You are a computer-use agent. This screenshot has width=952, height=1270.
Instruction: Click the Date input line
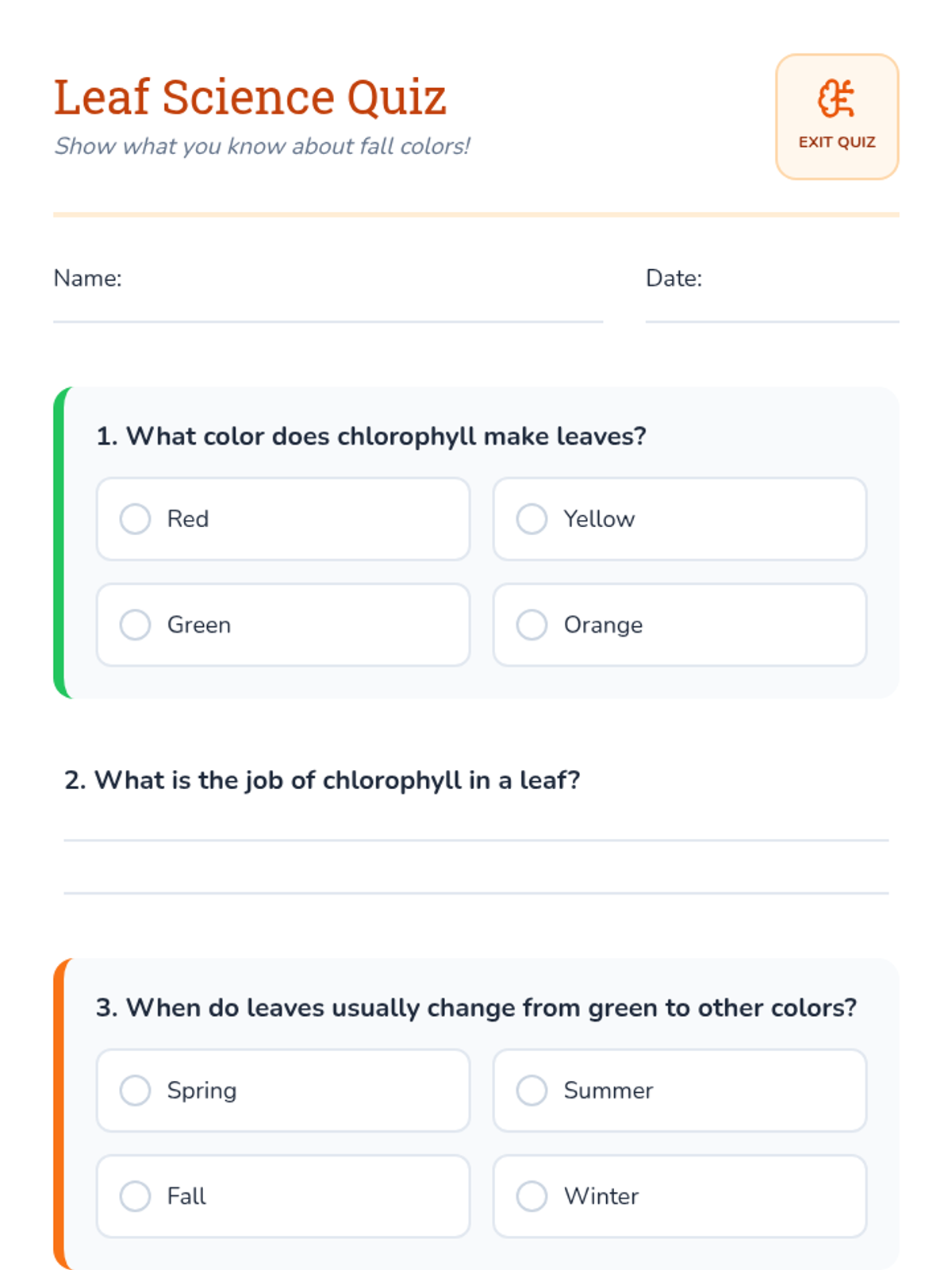tap(771, 306)
